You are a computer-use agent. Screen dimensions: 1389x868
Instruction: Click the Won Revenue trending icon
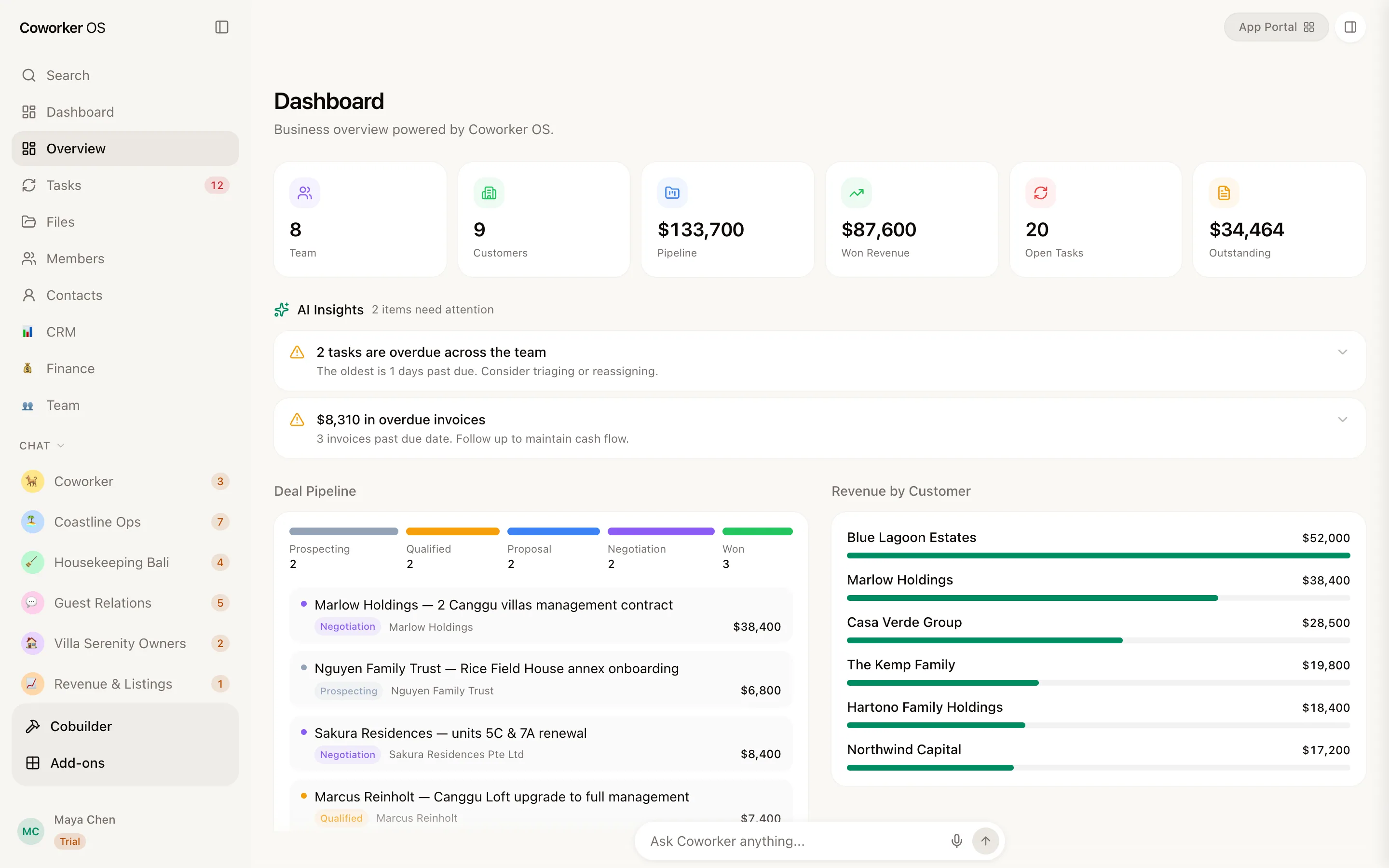click(857, 193)
